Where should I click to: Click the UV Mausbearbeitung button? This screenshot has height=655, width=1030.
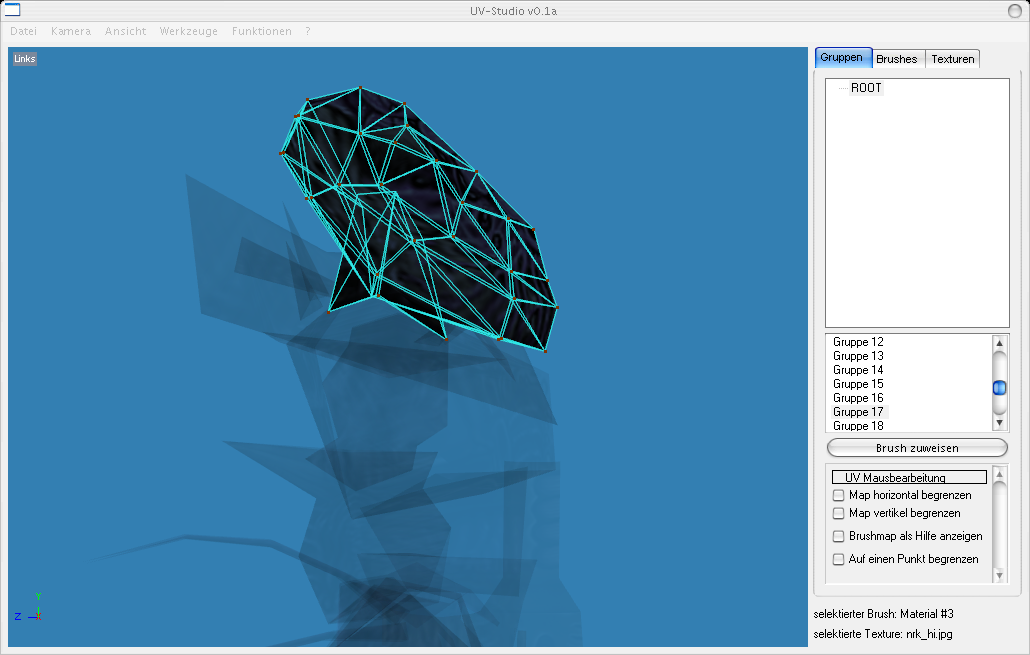pyautogui.click(x=909, y=478)
